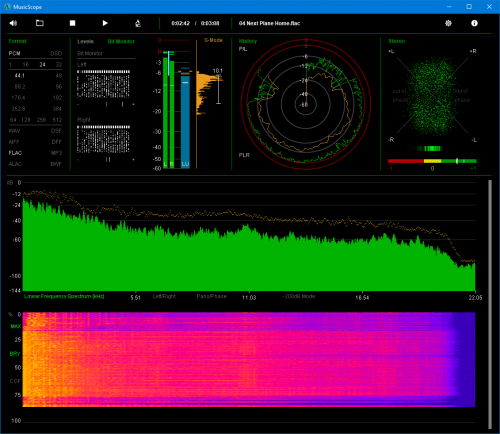This screenshot has width=500, height=434.
Task: Click the stereo correlation meter bar
Action: click(432, 161)
